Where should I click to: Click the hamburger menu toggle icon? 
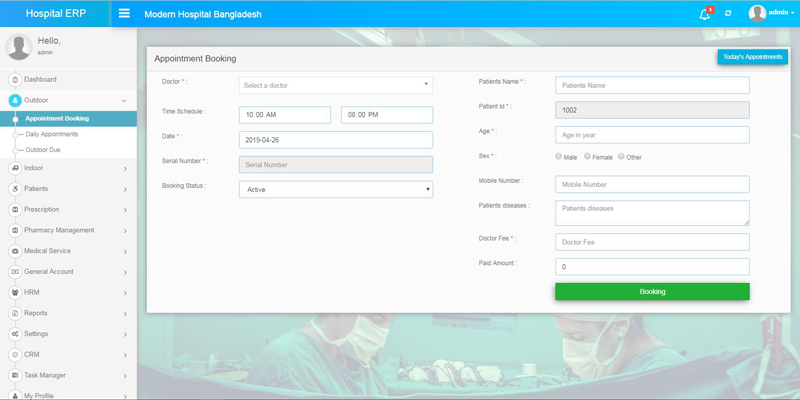(x=124, y=14)
